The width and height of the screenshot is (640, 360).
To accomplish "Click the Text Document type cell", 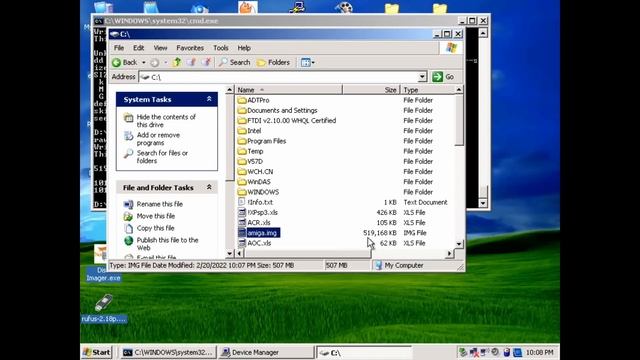I will [425, 202].
